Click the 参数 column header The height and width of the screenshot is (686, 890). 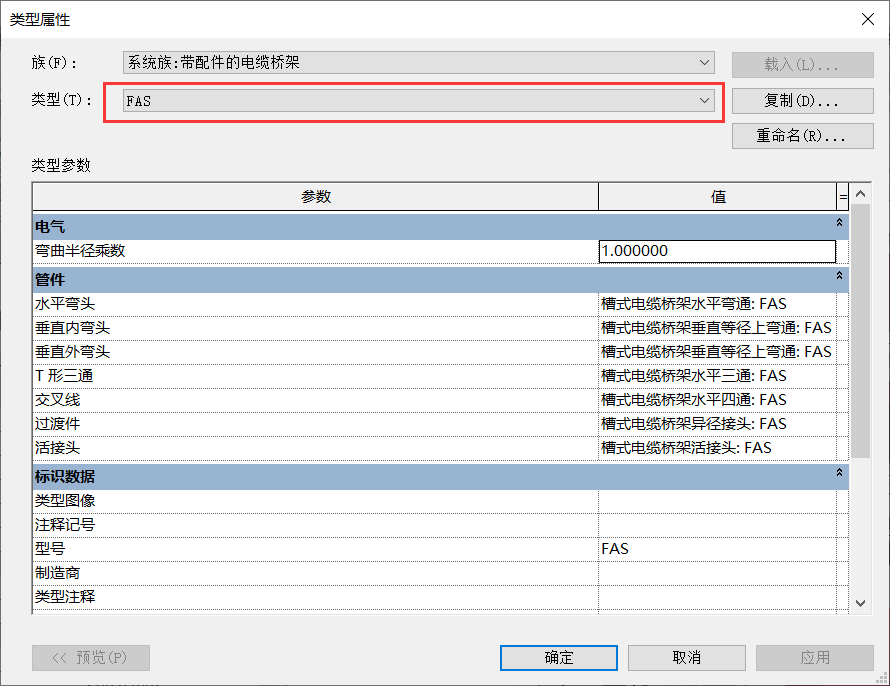pos(315,197)
